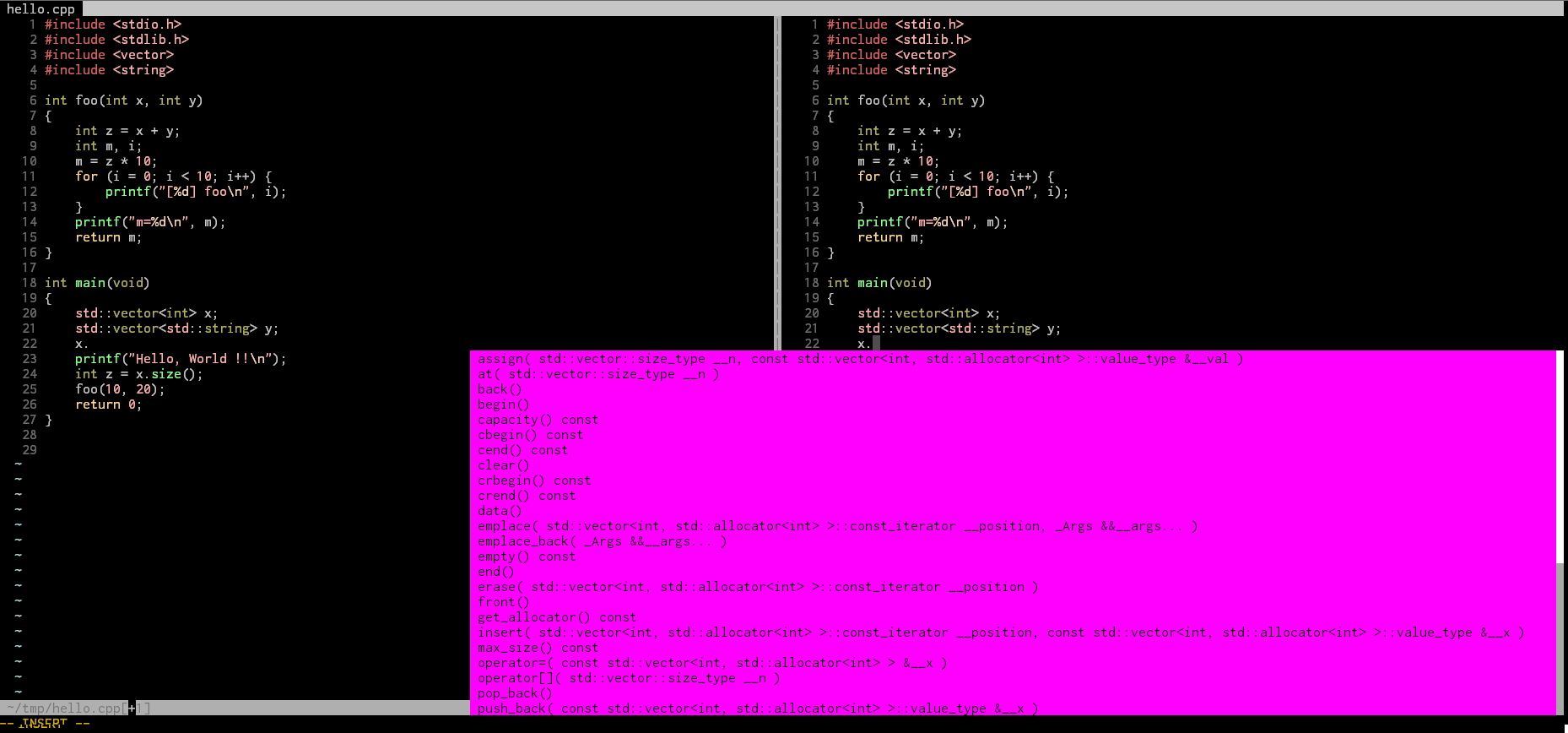Select emplace_back( completion entry
This screenshot has width=1568, height=733.
[1013, 541]
